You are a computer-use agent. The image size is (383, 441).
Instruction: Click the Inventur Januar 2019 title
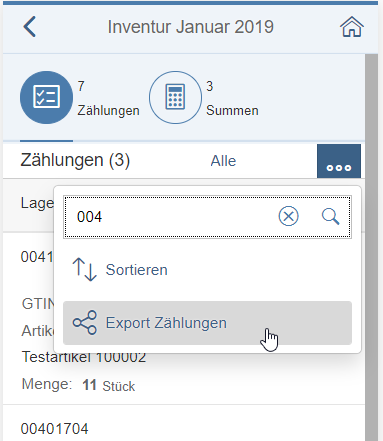point(191,27)
